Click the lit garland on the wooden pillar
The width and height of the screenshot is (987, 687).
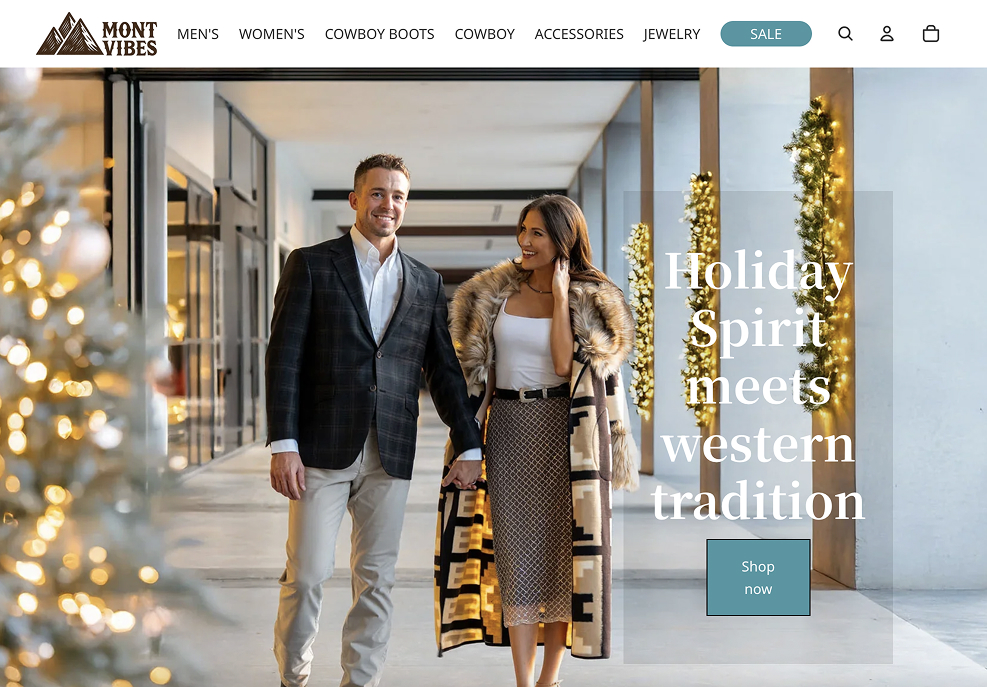[x=818, y=252]
